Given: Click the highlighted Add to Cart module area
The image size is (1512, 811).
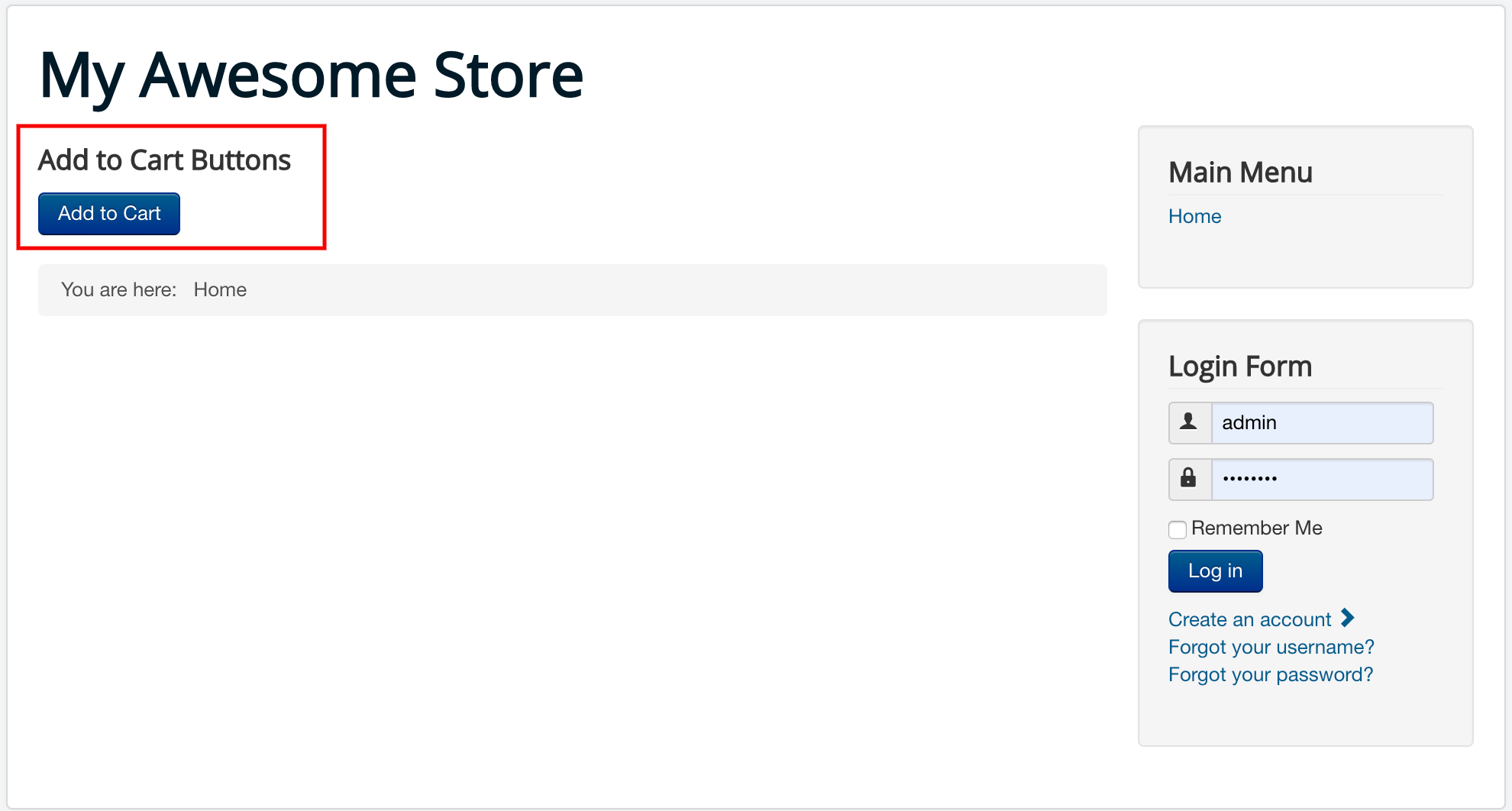Looking at the screenshot, I should [172, 186].
